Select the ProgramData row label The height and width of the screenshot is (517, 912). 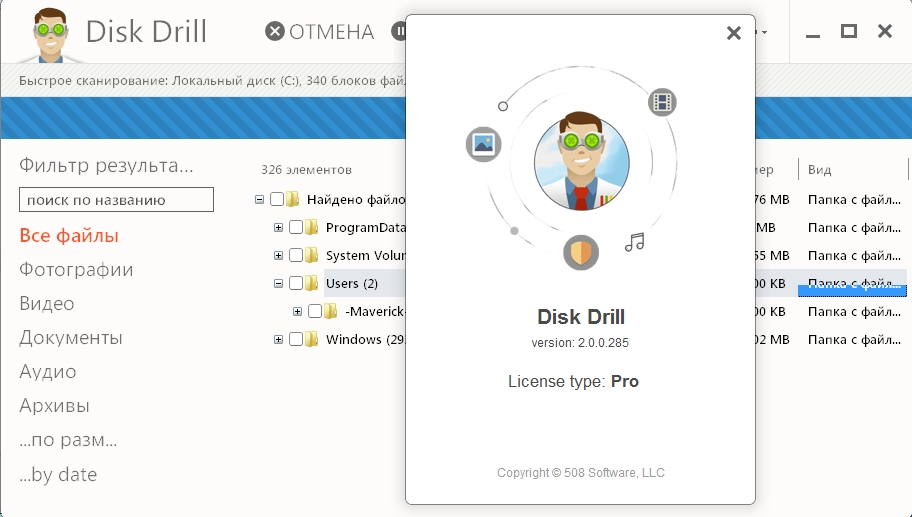365,227
